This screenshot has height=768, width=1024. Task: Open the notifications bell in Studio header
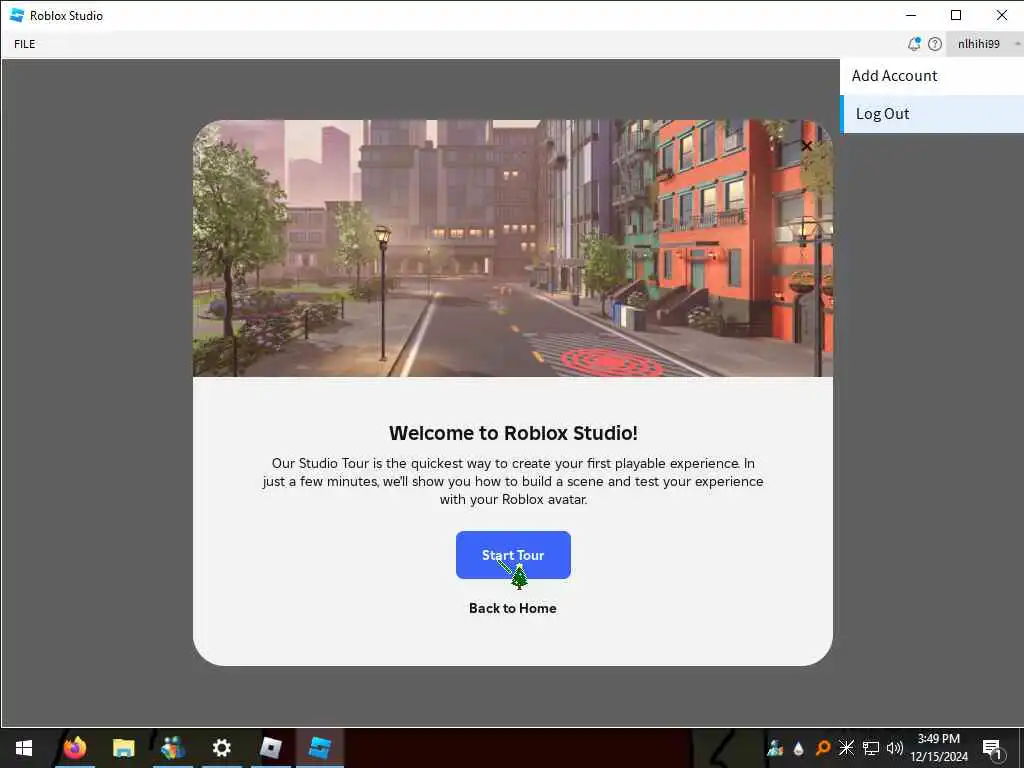click(x=914, y=44)
